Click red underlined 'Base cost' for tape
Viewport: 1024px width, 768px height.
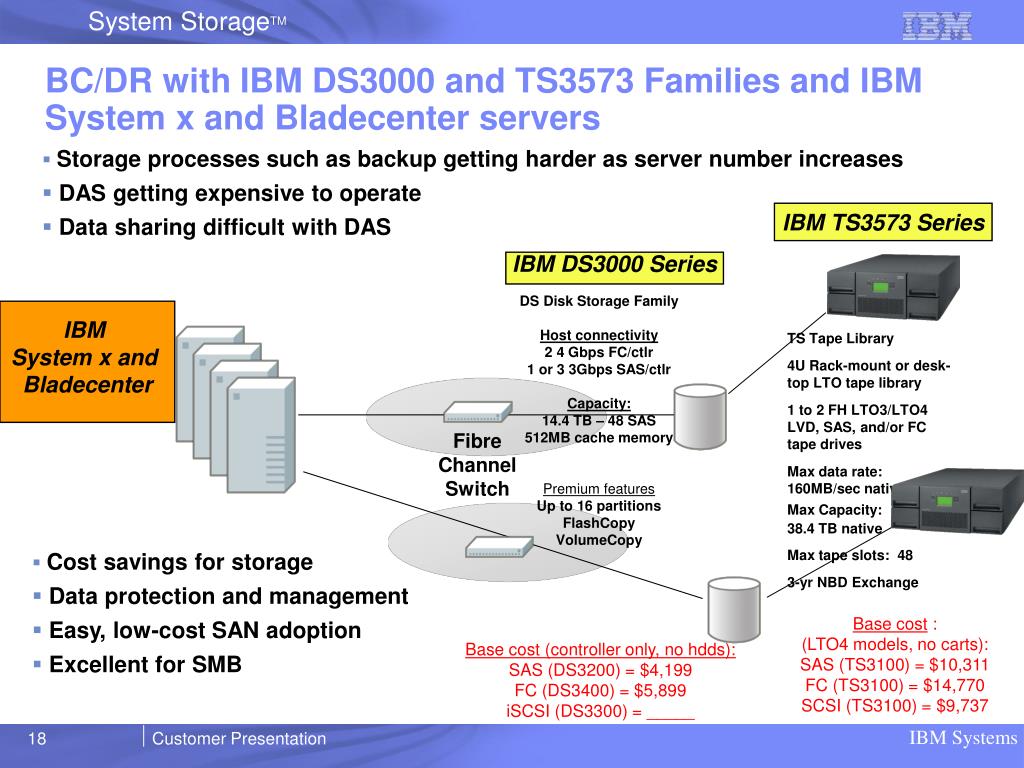890,624
